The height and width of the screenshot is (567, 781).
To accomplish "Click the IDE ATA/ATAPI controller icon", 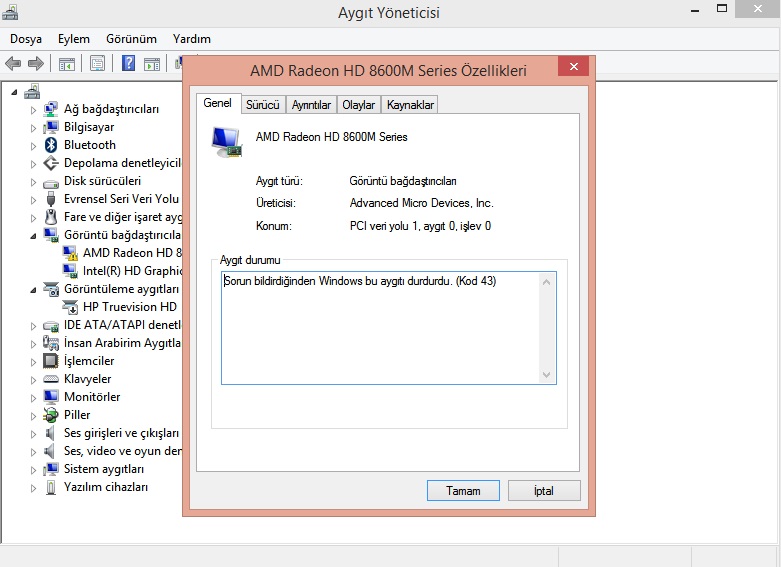I will 51,326.
